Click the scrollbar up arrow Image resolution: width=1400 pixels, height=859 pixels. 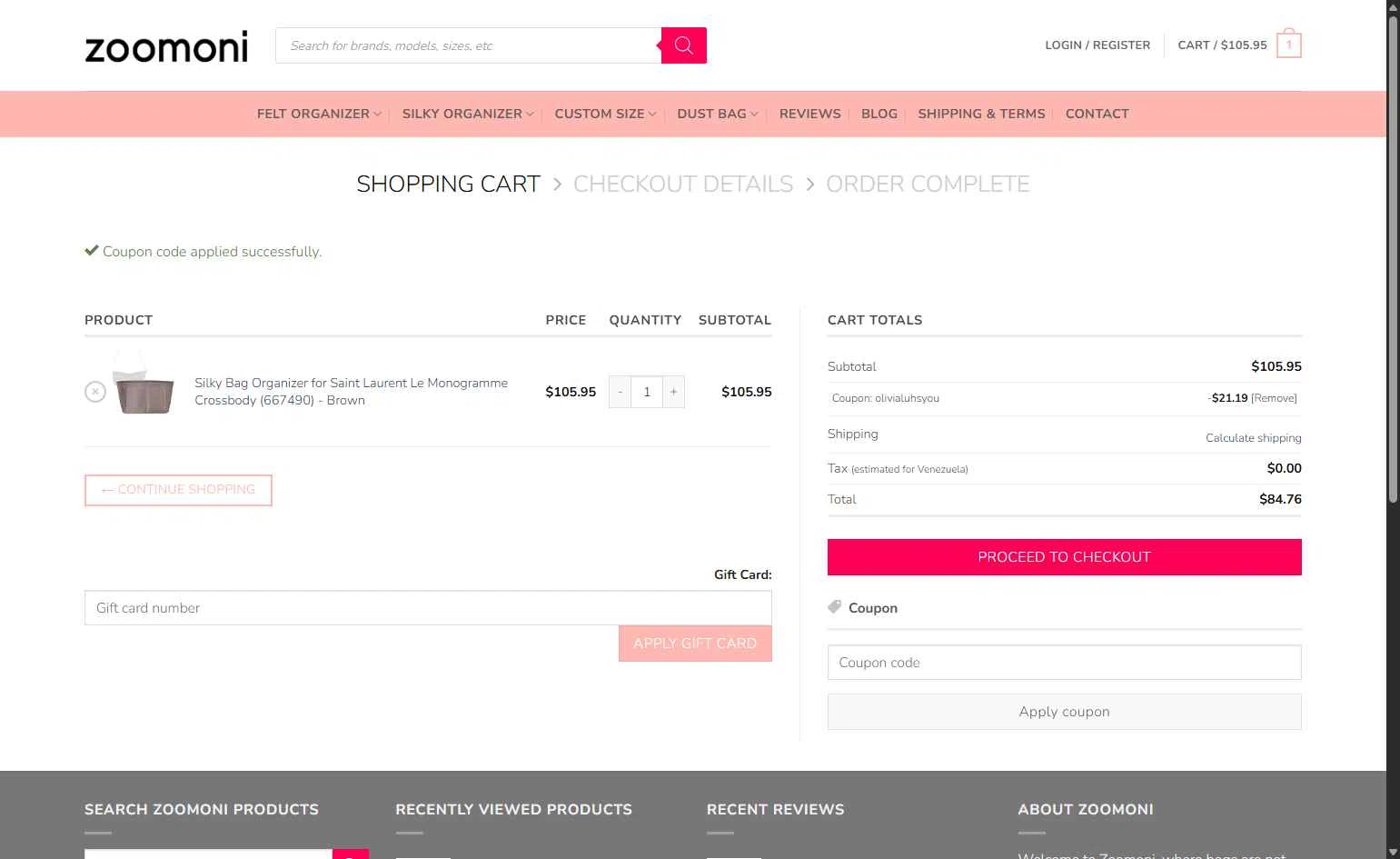1393,7
